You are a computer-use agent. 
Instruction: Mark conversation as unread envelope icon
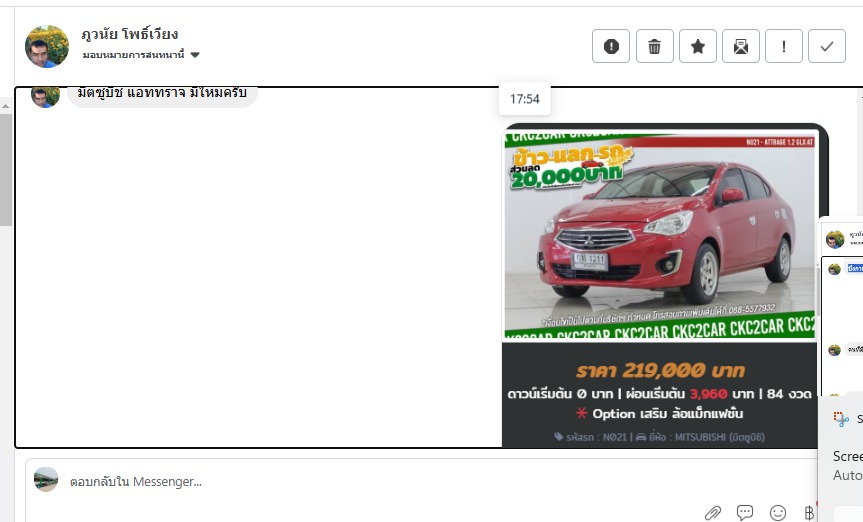[x=741, y=46]
